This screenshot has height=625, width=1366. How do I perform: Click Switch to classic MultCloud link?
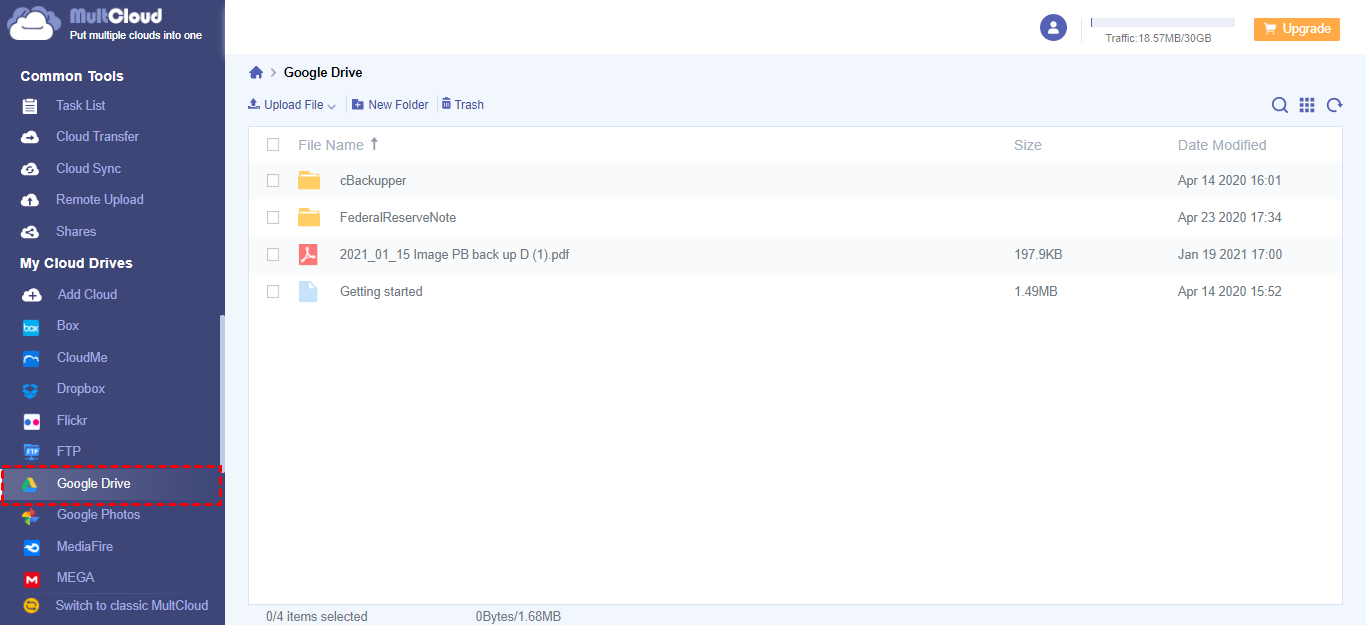(132, 605)
